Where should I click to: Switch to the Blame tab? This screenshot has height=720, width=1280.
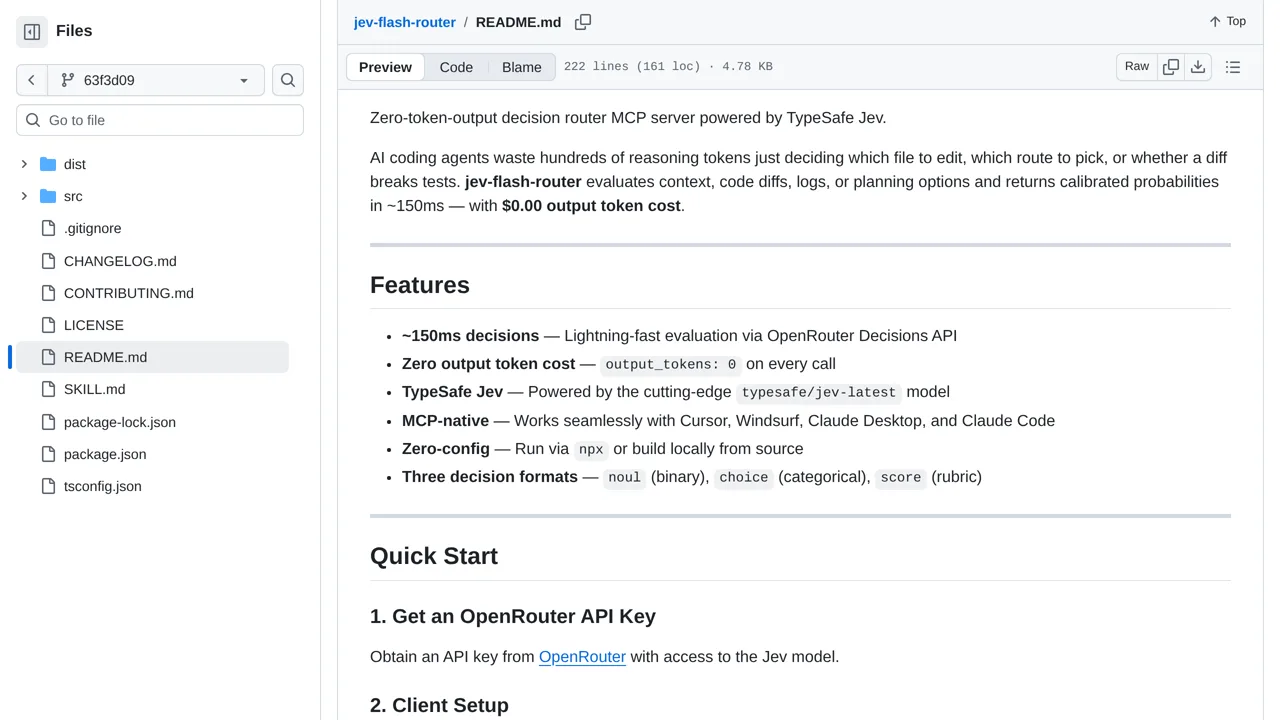522,67
